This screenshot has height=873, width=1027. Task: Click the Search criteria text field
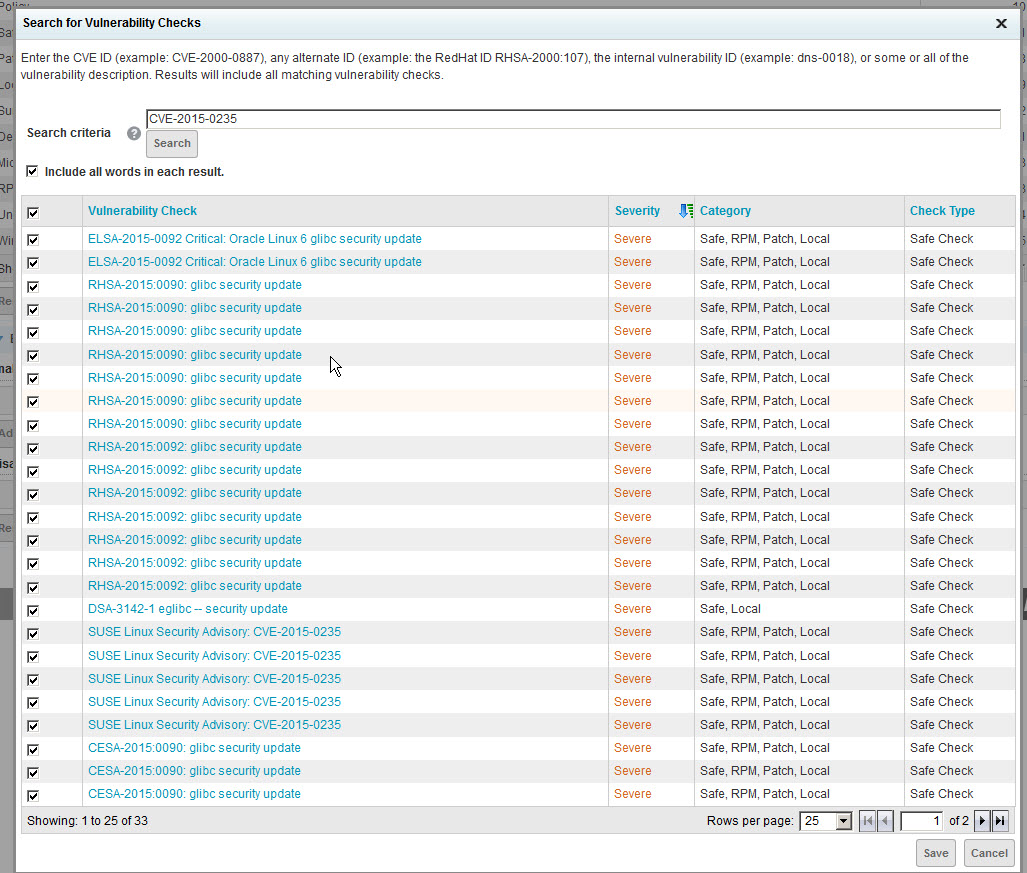click(572, 119)
